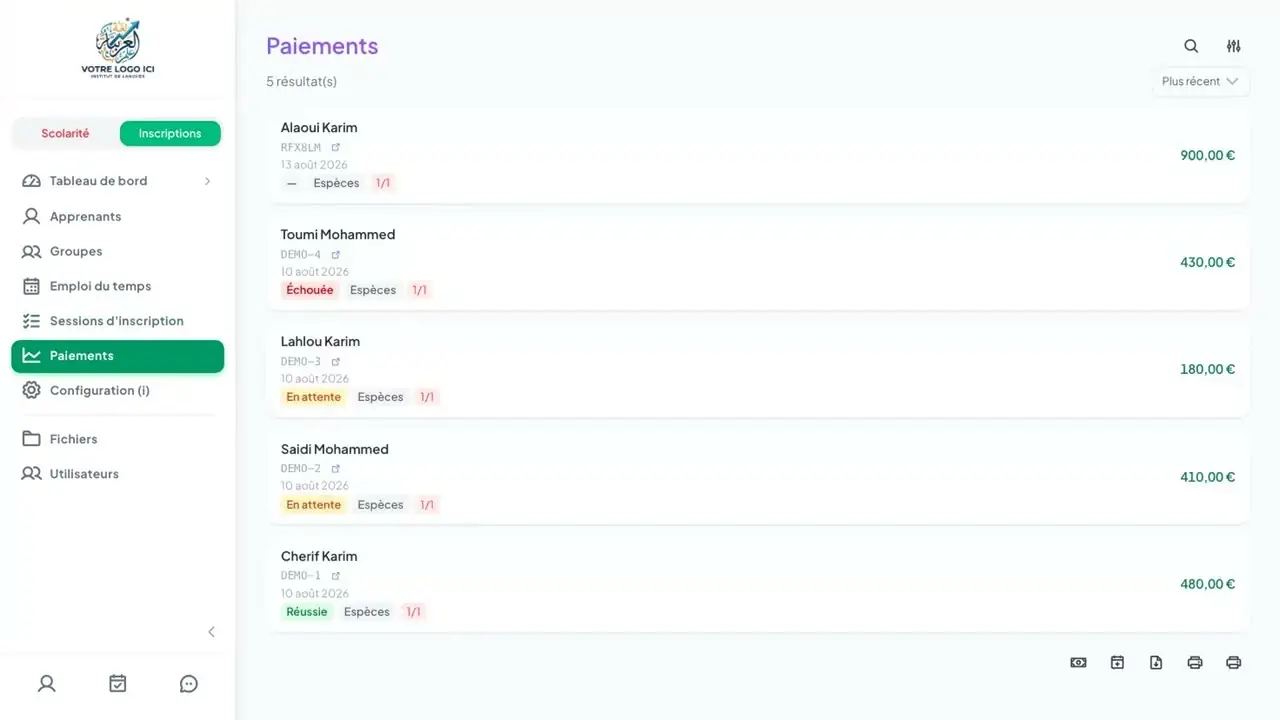Click the DEMO-1 reference code
This screenshot has height=720, width=1280.
[301, 575]
